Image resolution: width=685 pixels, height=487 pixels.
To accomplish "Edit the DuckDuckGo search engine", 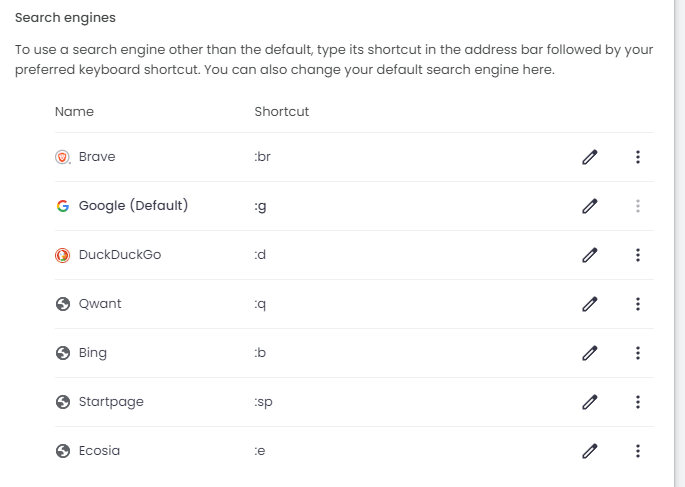I will (590, 255).
